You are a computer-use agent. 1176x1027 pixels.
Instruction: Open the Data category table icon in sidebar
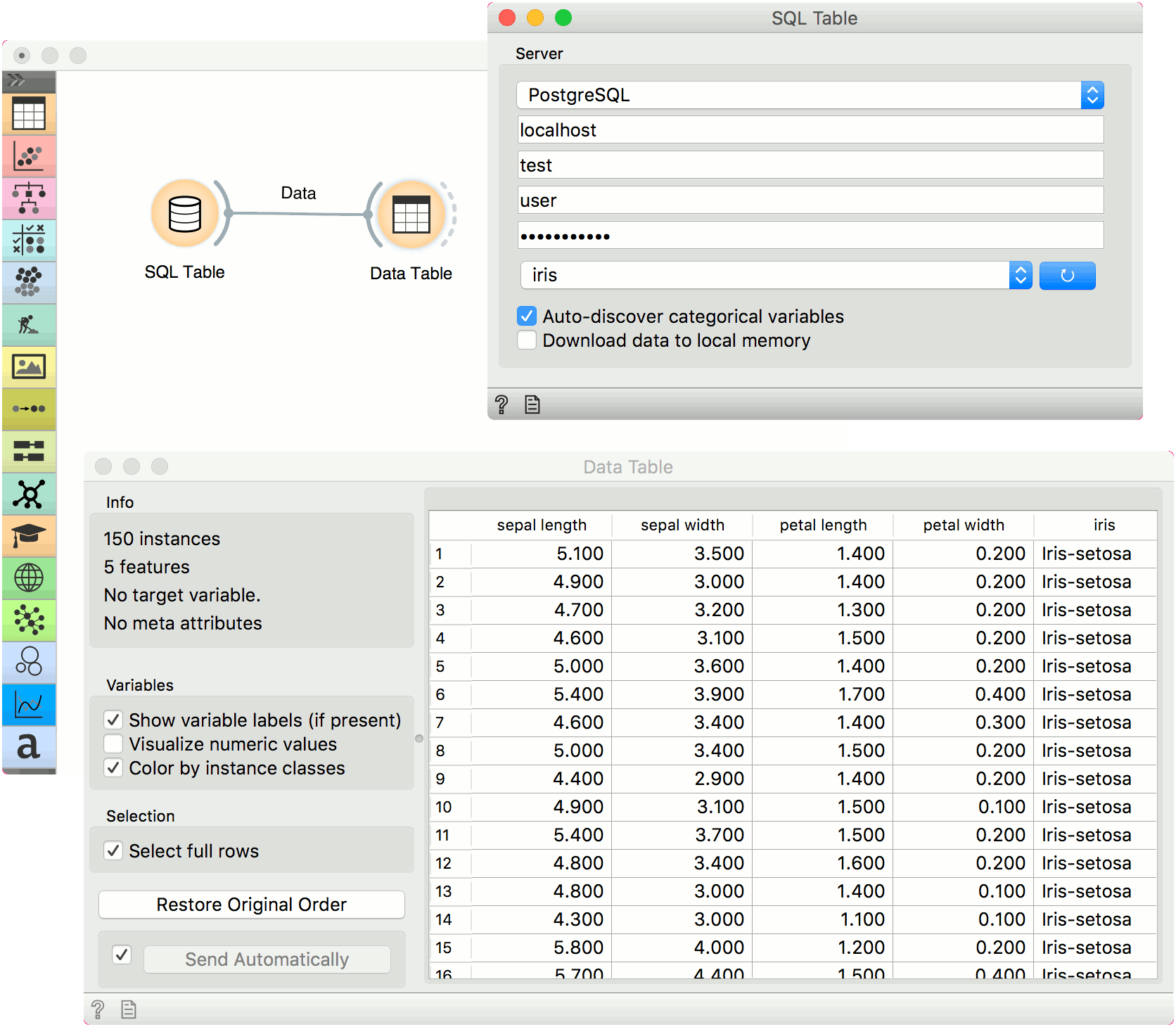coord(29,114)
